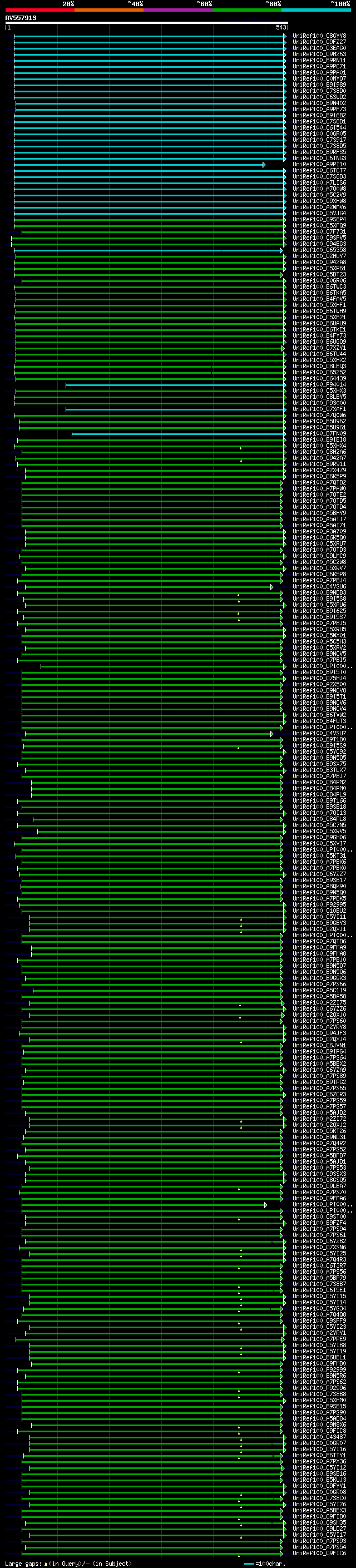Select the UniRef100_Q84PL9 label
The width and height of the screenshot is (356, 1568).
click(x=319, y=794)
